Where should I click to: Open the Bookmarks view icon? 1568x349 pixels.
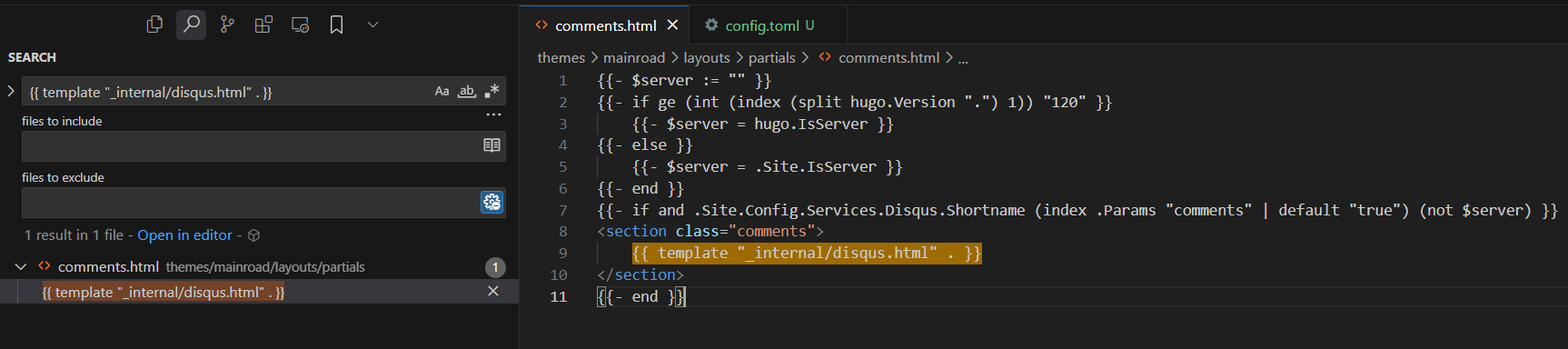click(x=336, y=25)
